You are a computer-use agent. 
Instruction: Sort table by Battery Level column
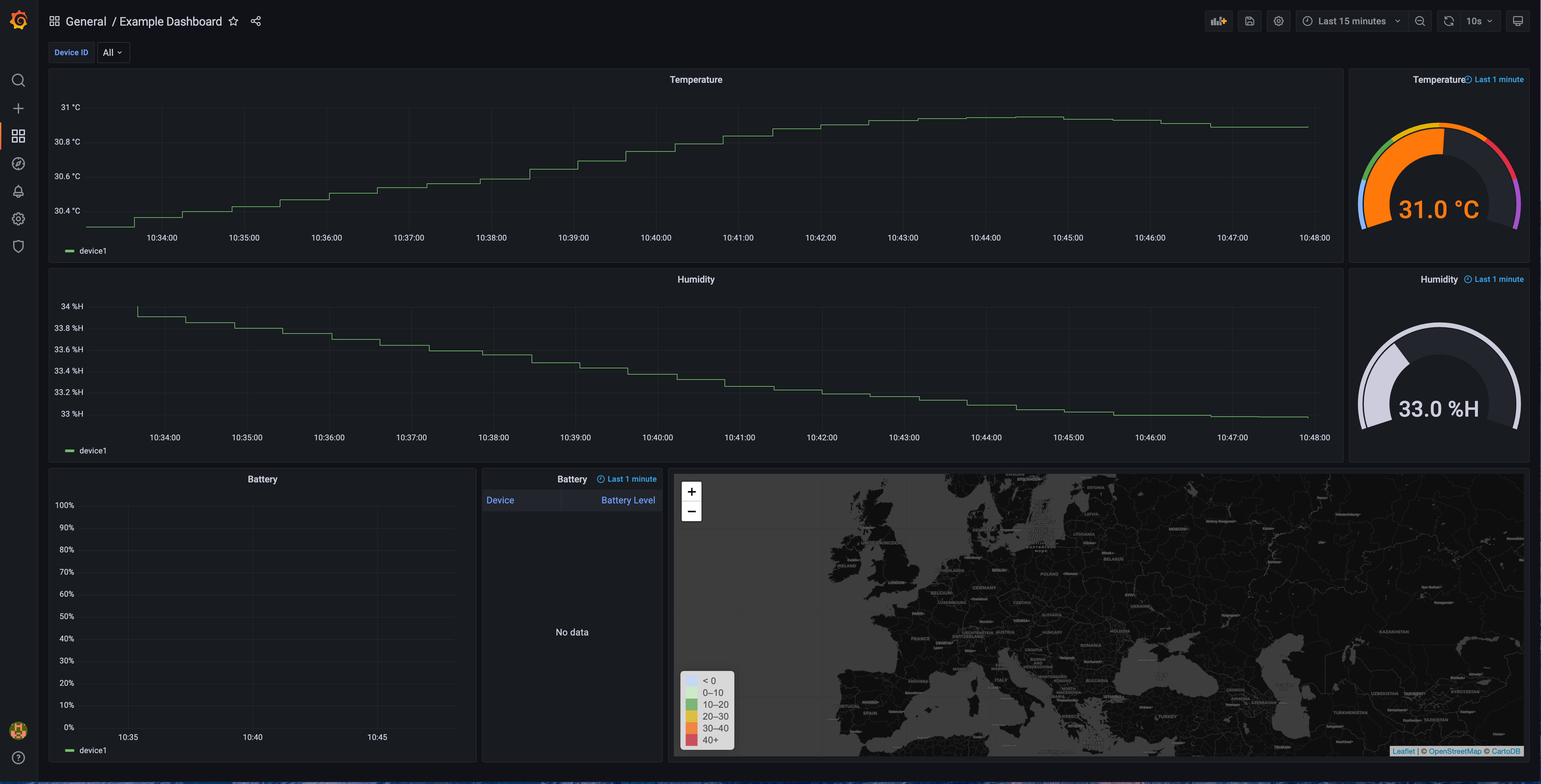pos(628,500)
